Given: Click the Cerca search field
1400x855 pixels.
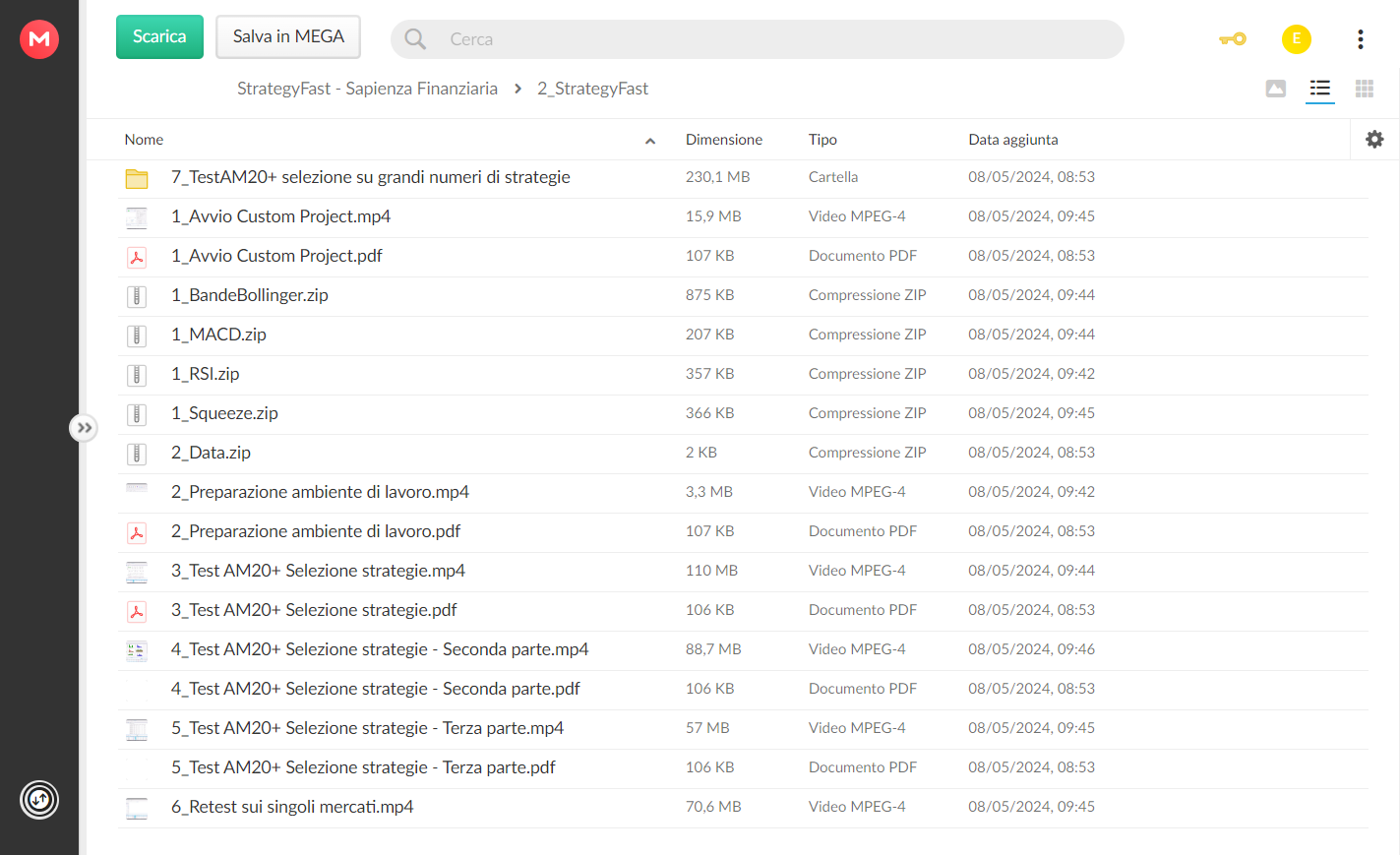Looking at the screenshot, I should [758, 39].
